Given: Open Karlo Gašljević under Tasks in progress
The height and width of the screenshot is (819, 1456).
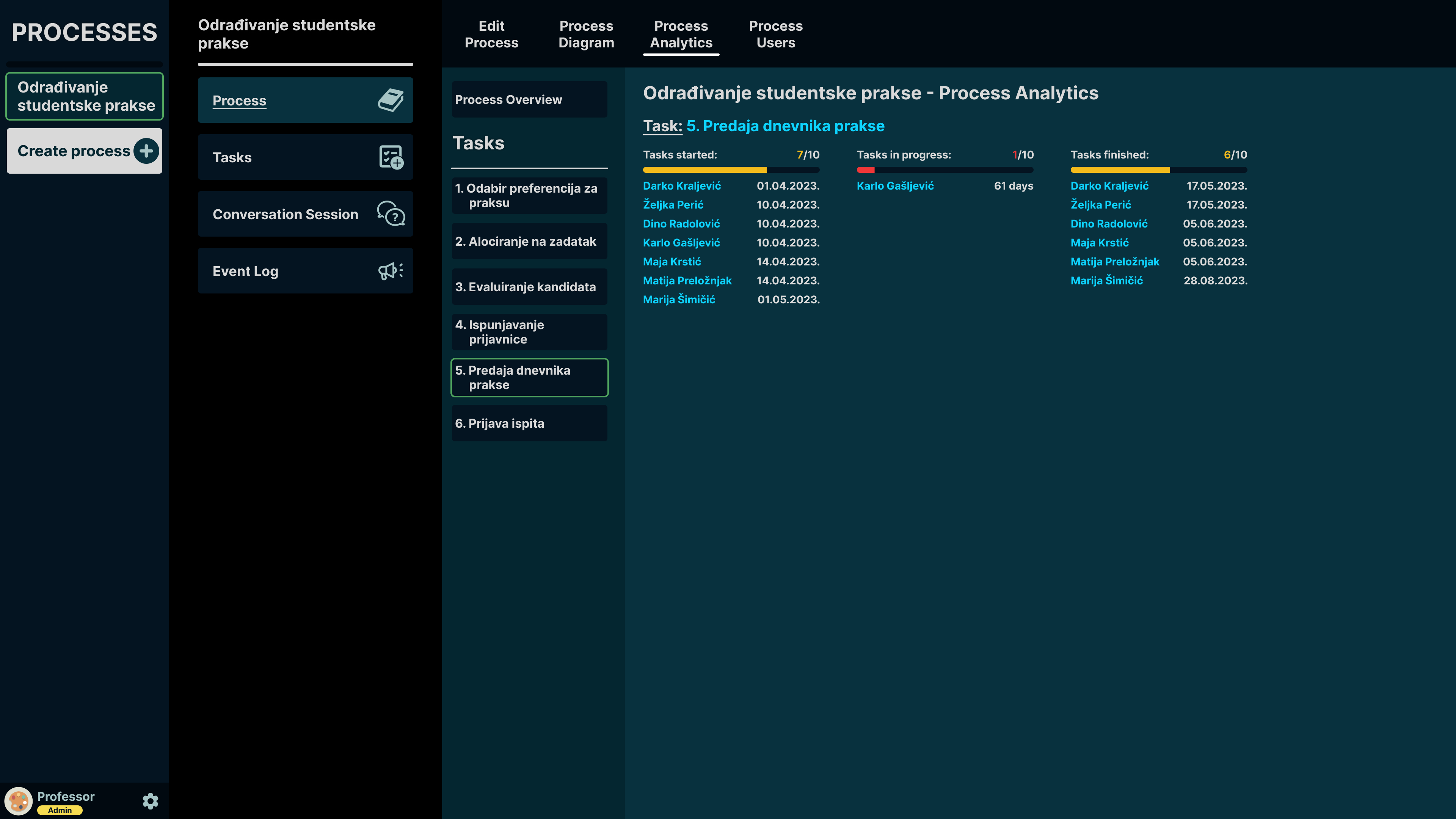Looking at the screenshot, I should (895, 186).
